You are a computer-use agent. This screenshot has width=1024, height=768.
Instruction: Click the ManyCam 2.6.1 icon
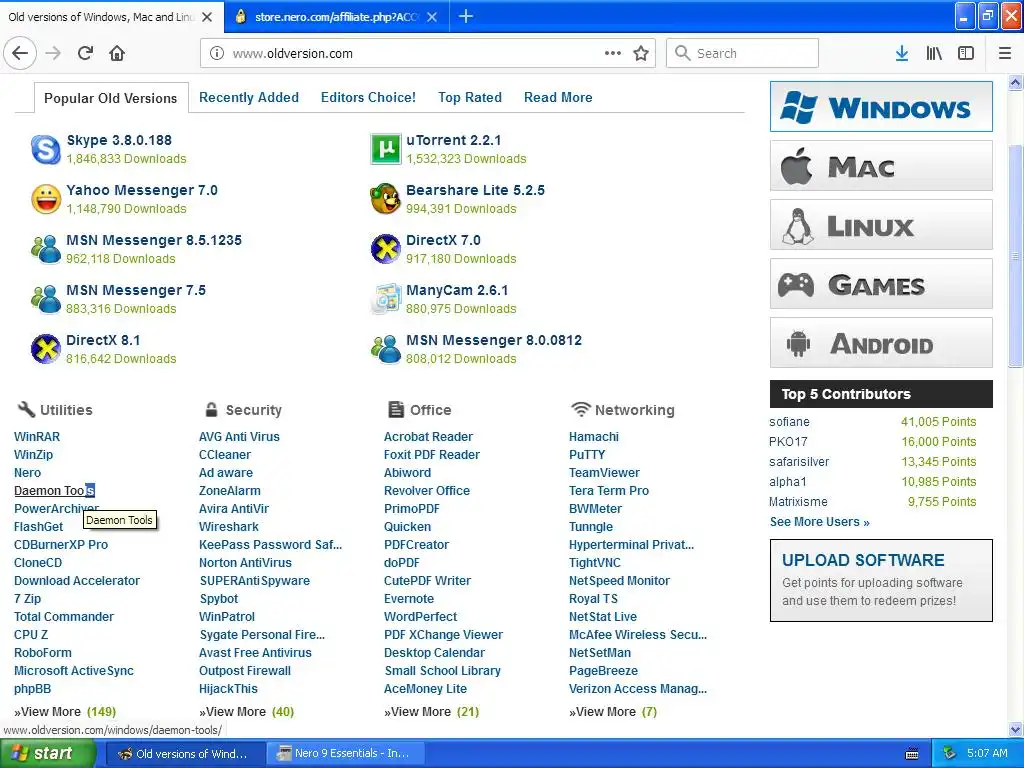click(x=385, y=299)
